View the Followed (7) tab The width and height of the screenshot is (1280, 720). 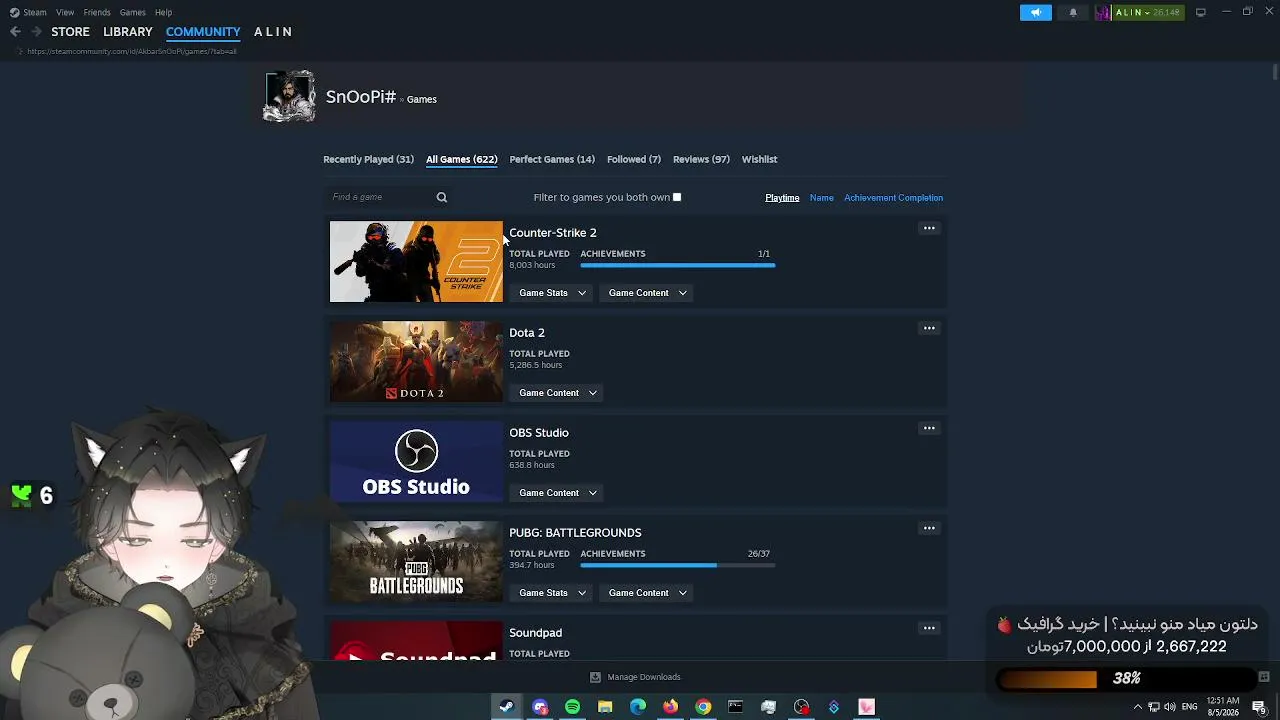634,159
